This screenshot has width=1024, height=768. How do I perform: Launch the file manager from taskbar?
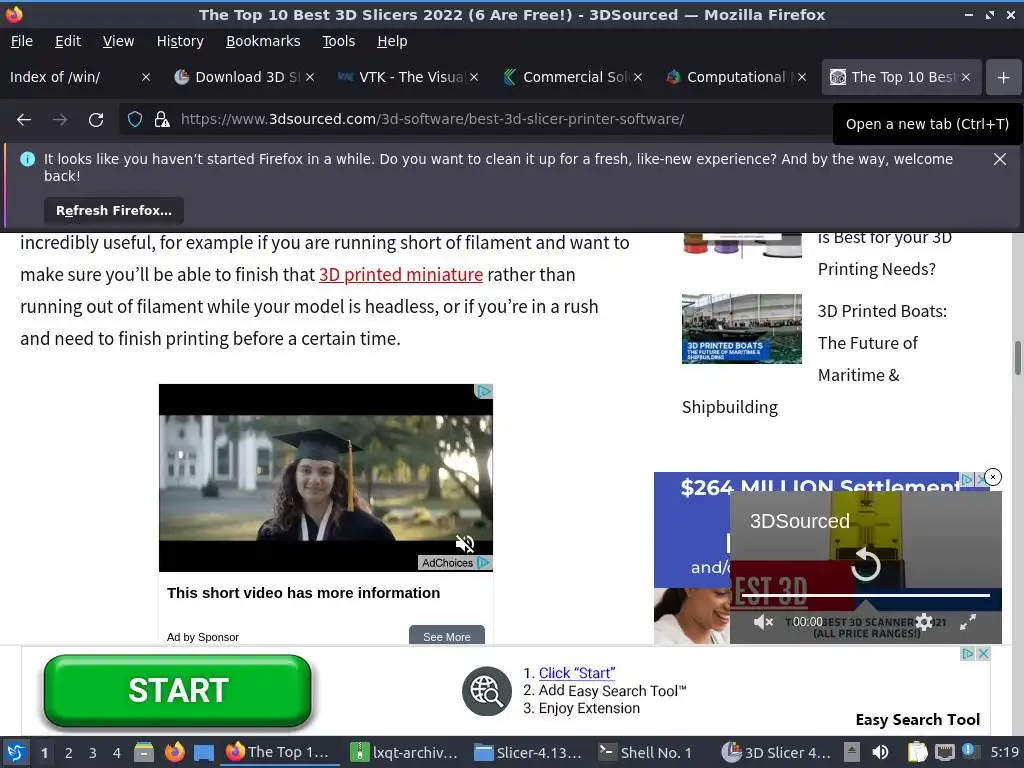(144, 753)
